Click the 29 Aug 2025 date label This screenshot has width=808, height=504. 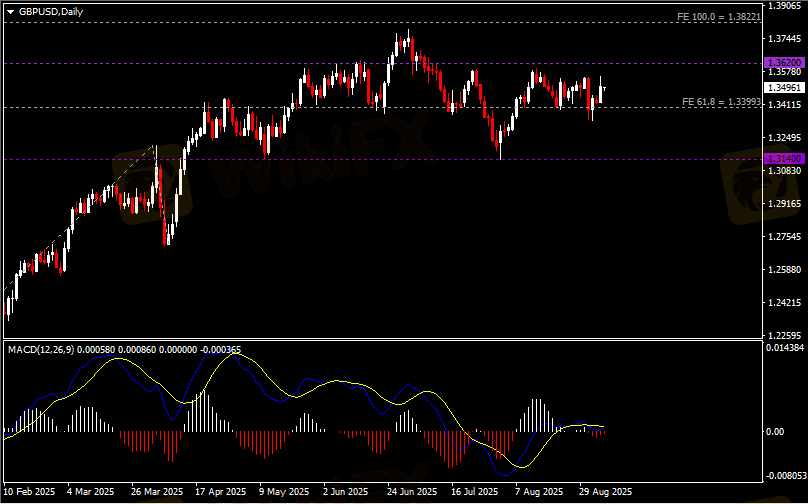coord(607,492)
